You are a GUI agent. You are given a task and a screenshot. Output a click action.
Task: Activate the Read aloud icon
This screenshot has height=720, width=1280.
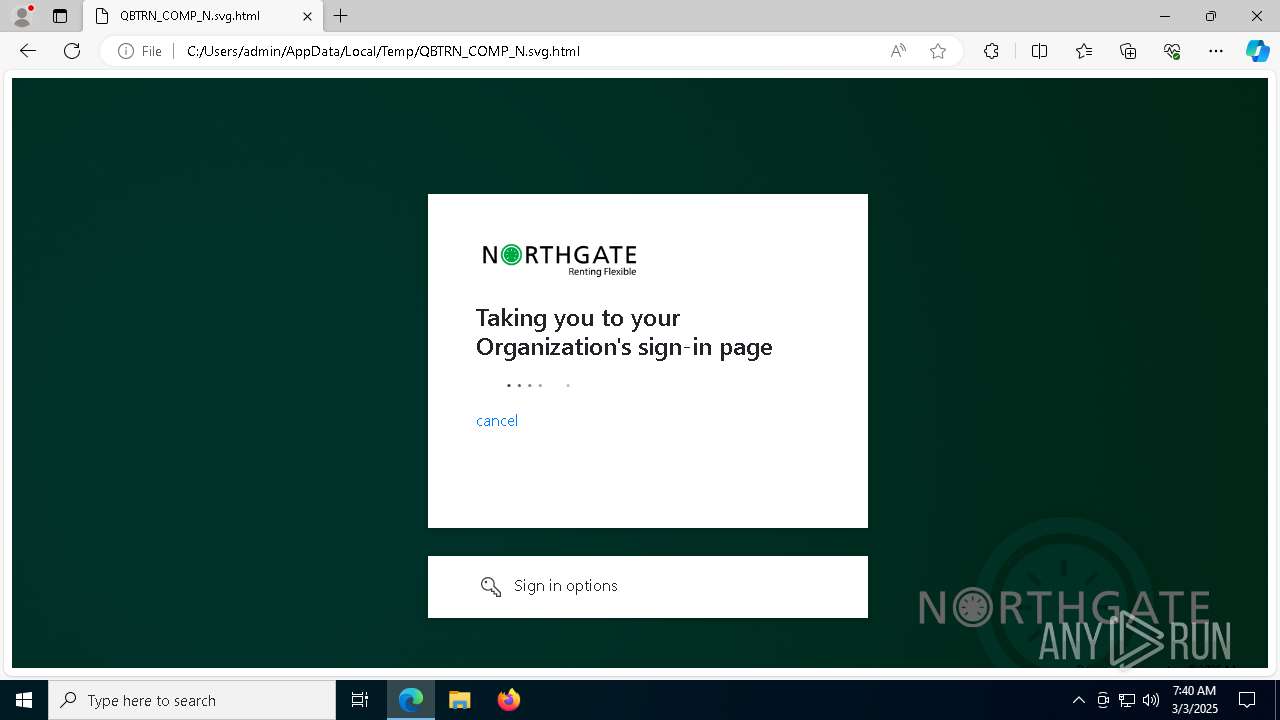coord(898,51)
